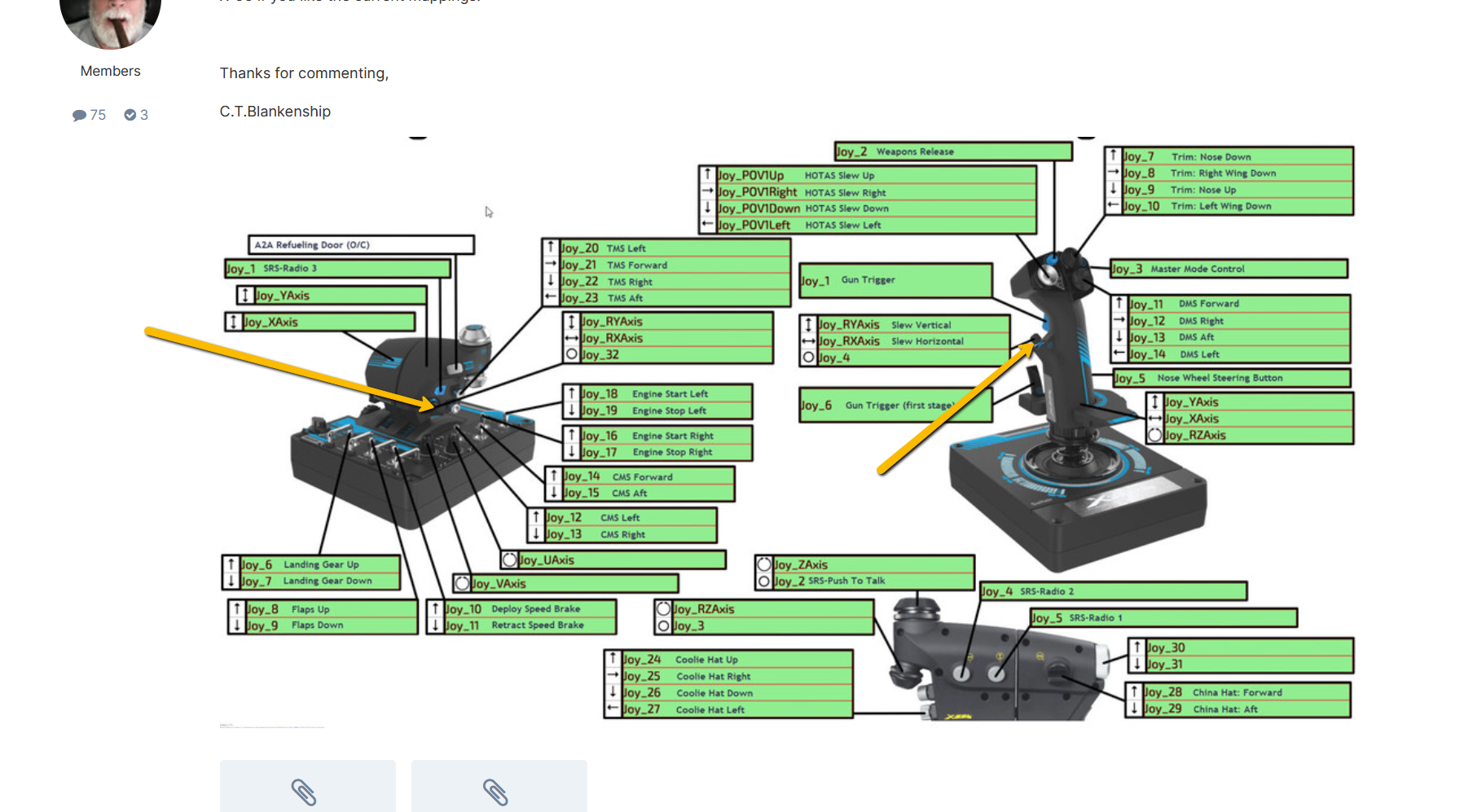Click the 'Trim: Nose Down' label

point(1211,156)
